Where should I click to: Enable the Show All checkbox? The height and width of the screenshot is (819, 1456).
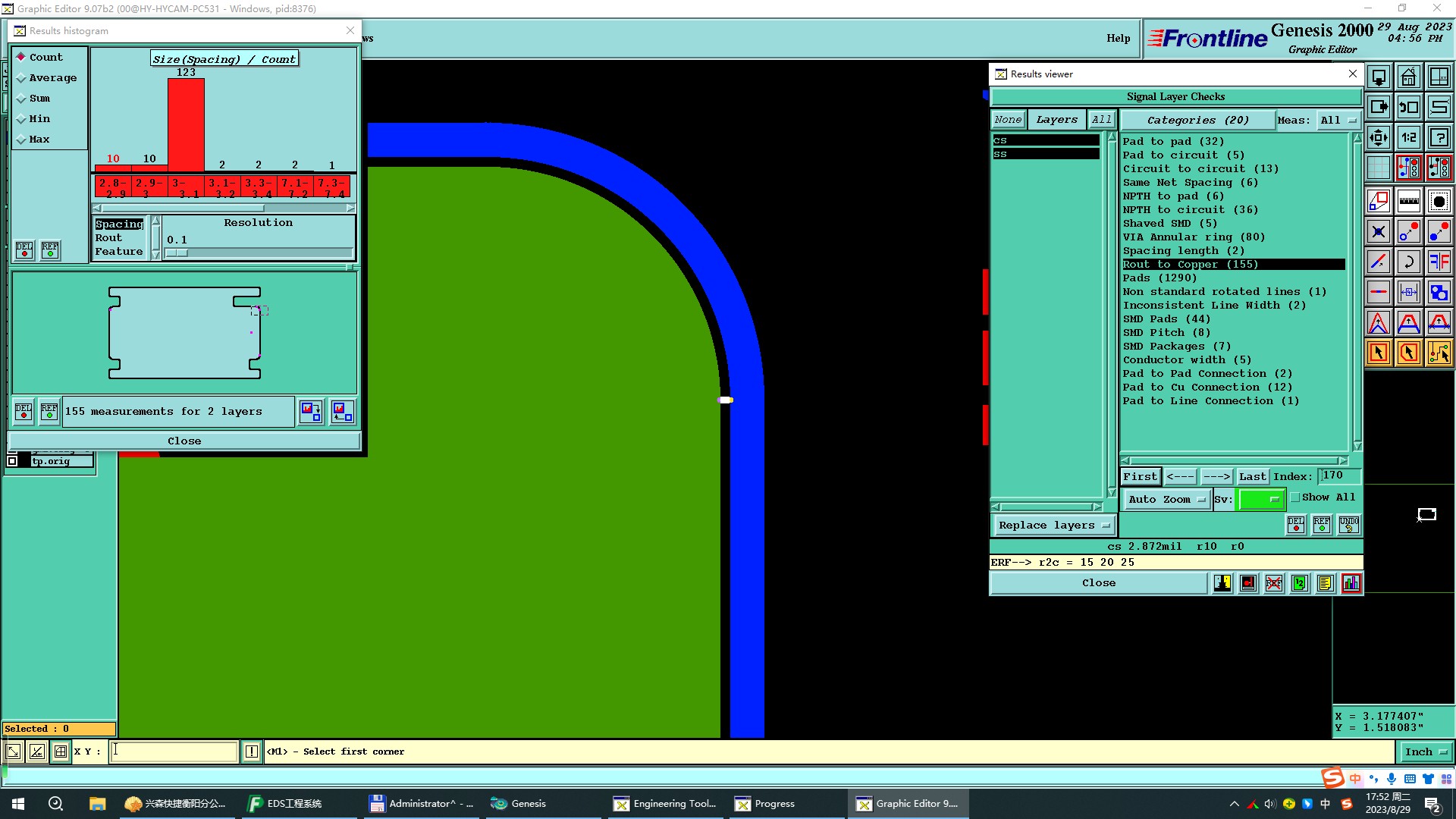click(1295, 497)
